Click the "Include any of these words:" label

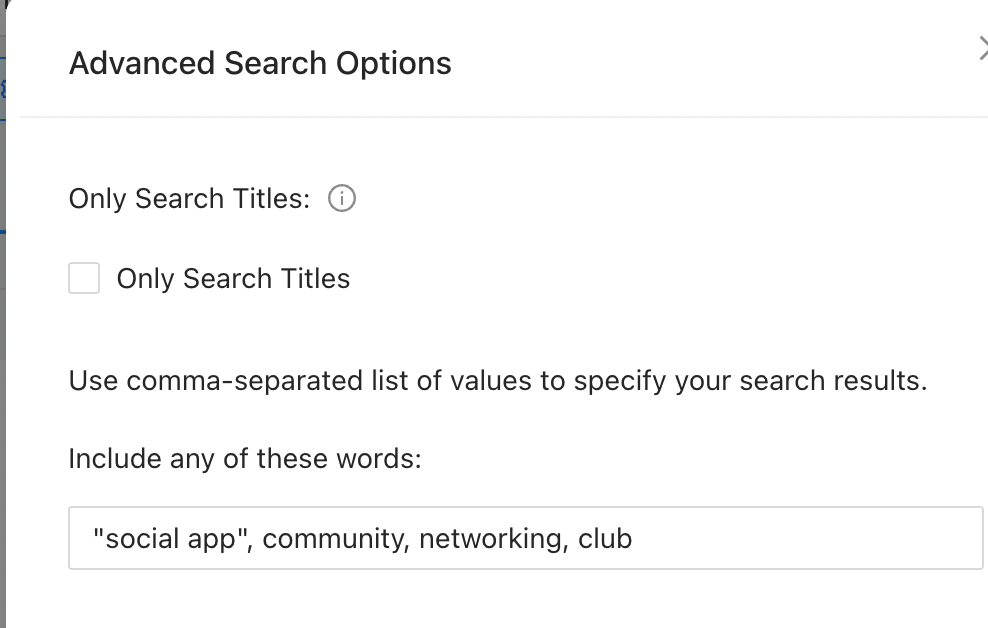click(x=245, y=459)
